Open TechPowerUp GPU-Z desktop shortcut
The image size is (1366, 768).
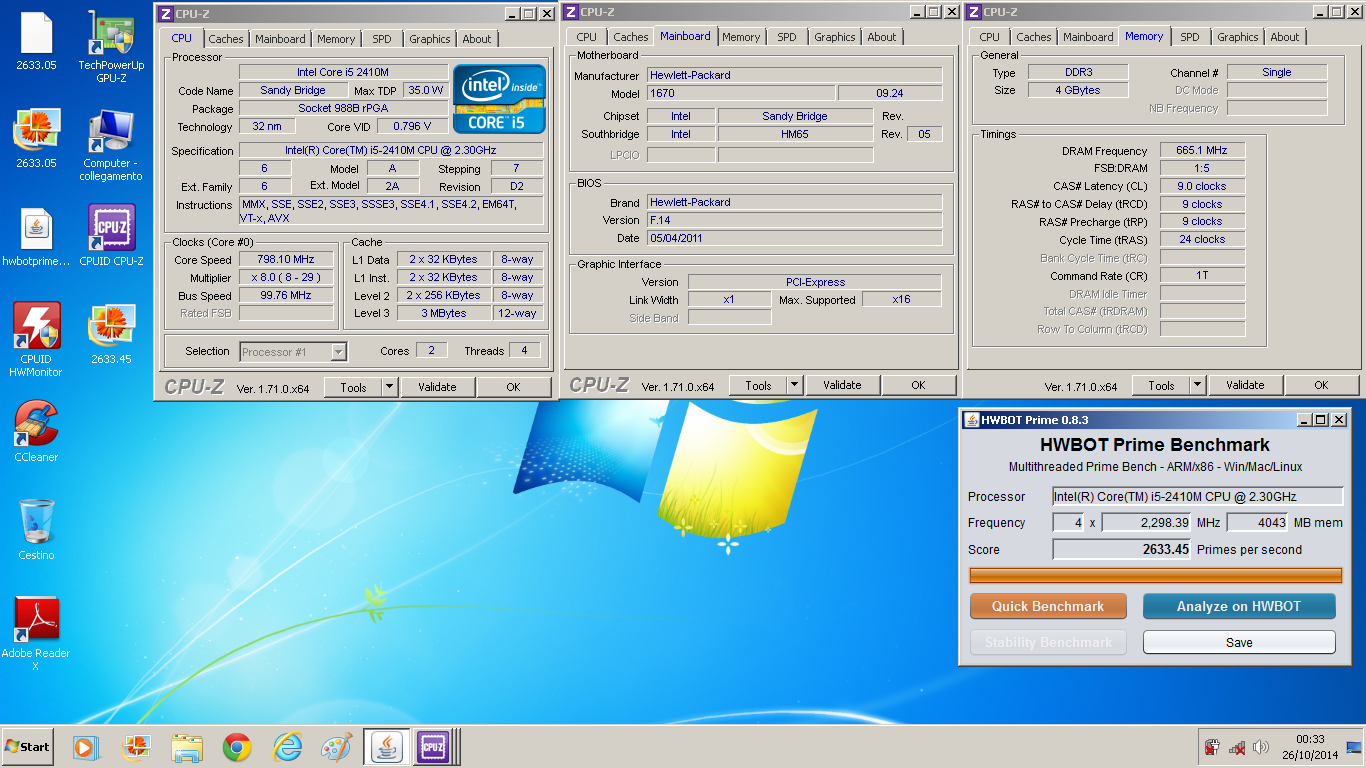(111, 47)
